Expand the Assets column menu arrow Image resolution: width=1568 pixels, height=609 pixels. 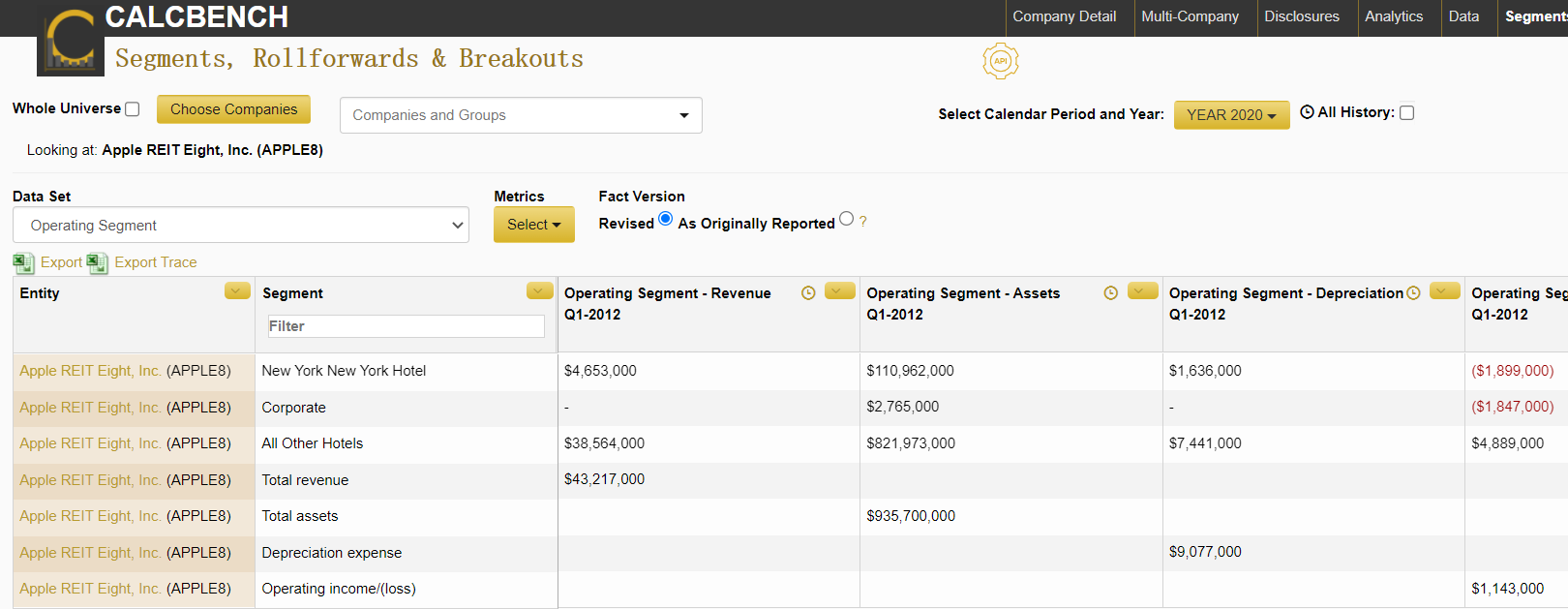(1143, 290)
